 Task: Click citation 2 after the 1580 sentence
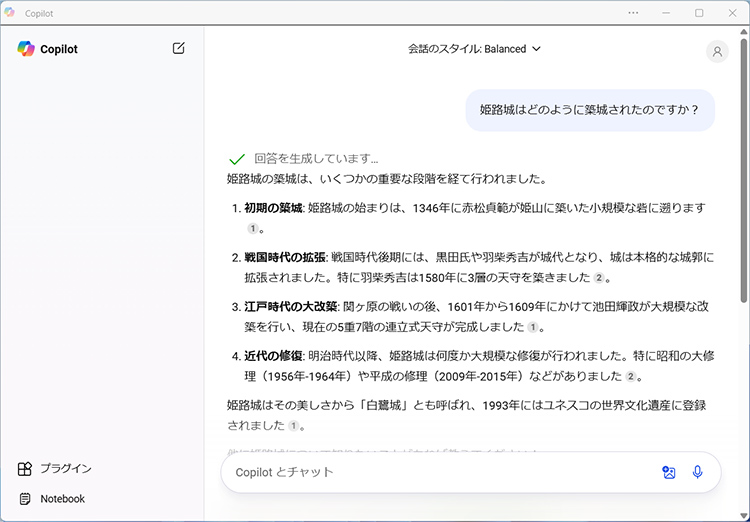point(599,278)
